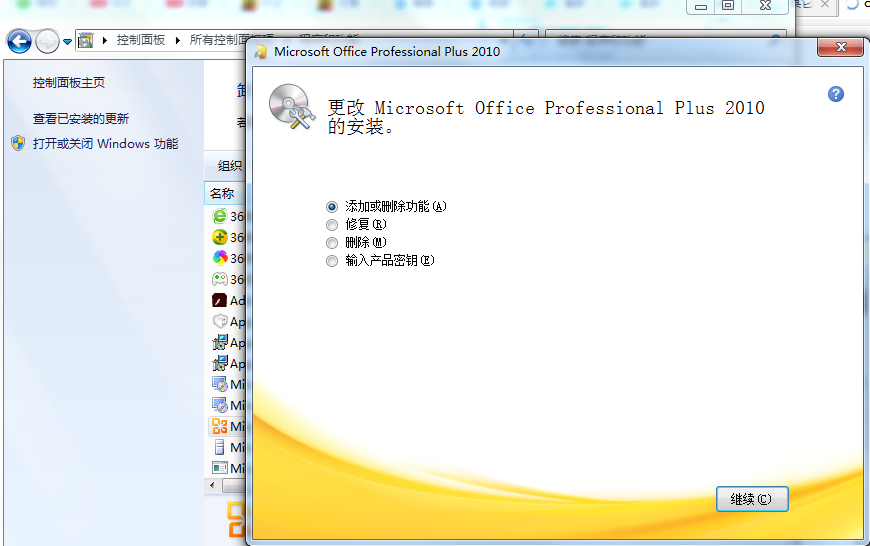Click the 360 colorful pinwheel icon in list
The height and width of the screenshot is (546, 870).
tap(220, 258)
